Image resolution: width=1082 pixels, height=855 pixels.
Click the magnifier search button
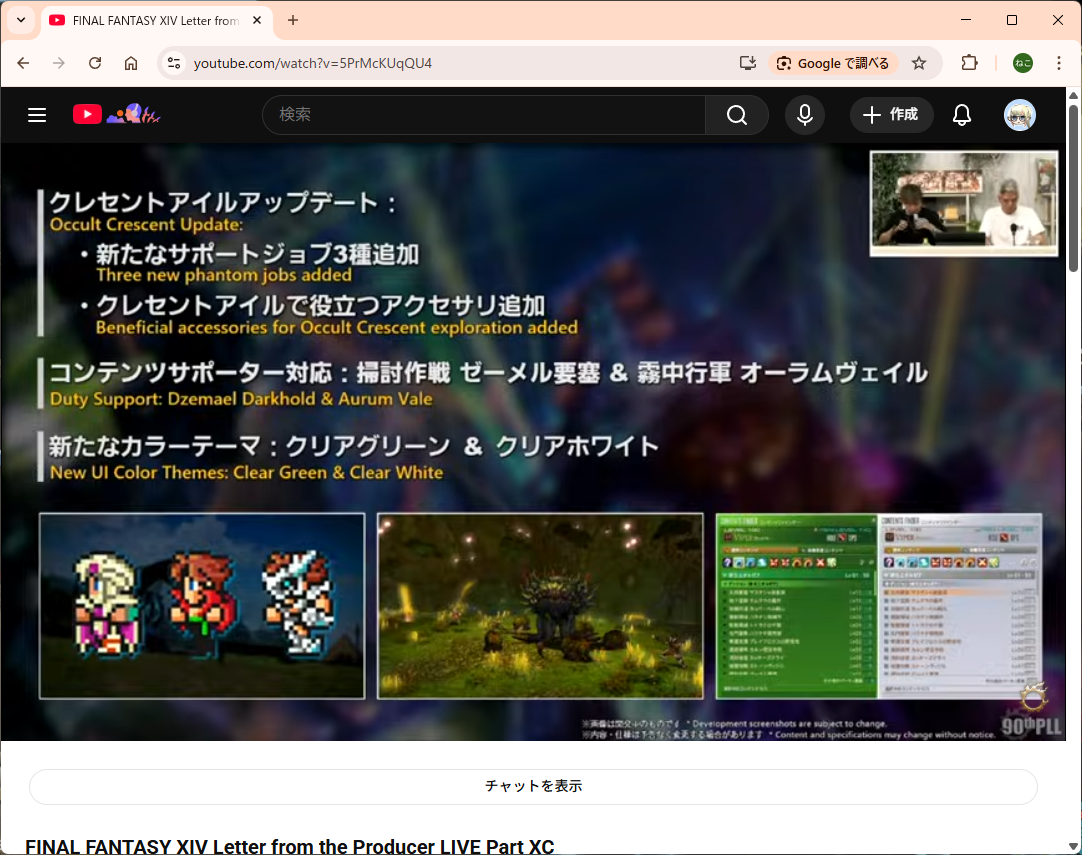[737, 115]
